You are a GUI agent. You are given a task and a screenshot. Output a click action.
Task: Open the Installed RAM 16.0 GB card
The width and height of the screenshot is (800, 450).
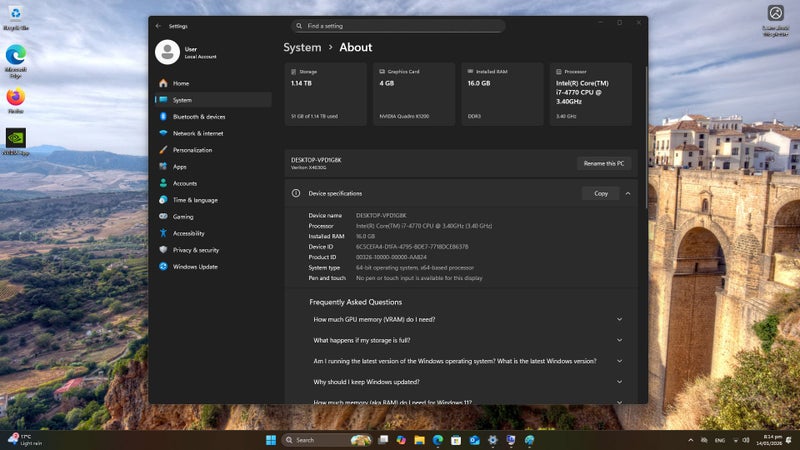coord(502,94)
